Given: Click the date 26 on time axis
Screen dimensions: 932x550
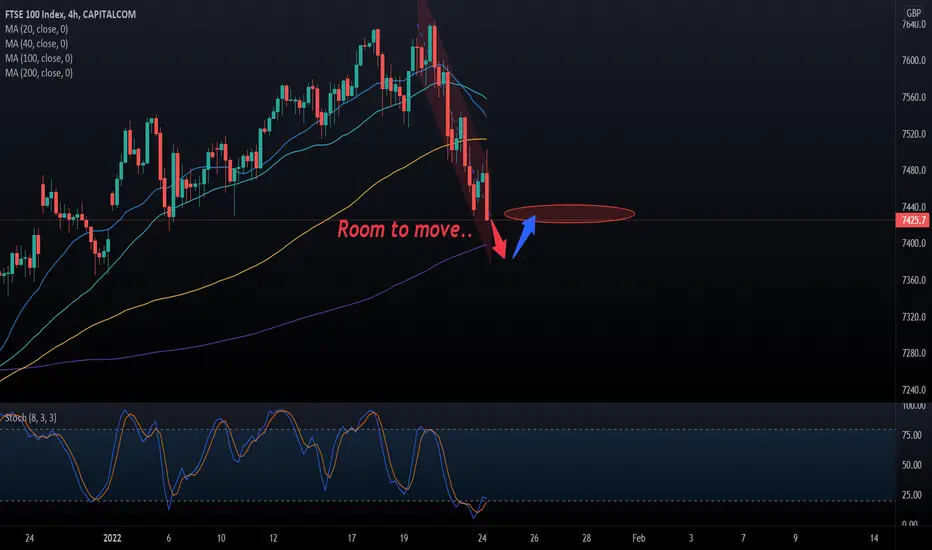Looking at the screenshot, I should click(x=534, y=538).
